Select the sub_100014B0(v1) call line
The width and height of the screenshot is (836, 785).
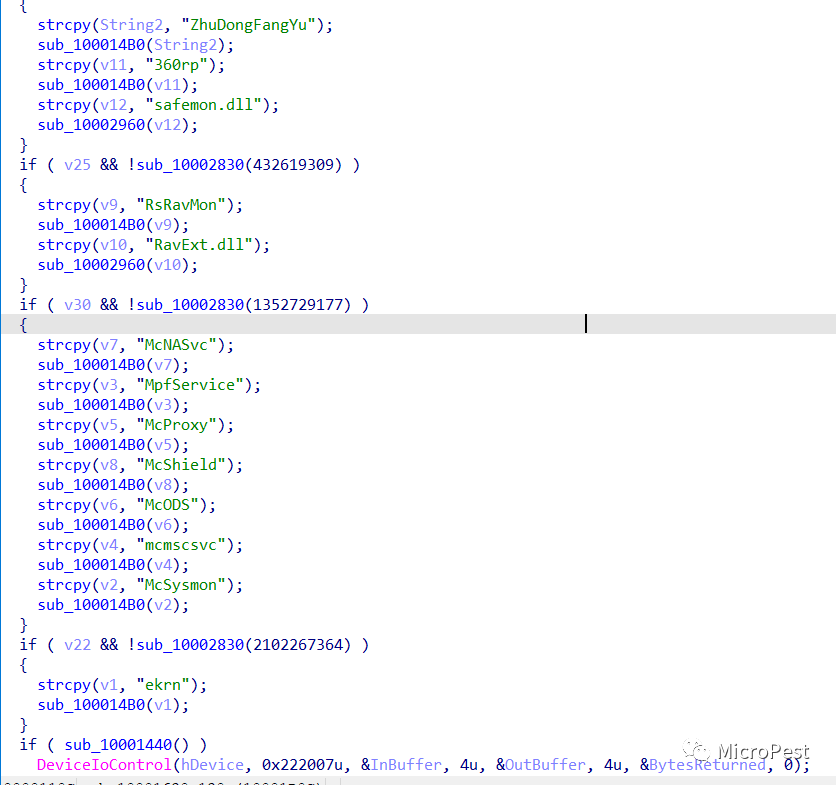(x=113, y=705)
